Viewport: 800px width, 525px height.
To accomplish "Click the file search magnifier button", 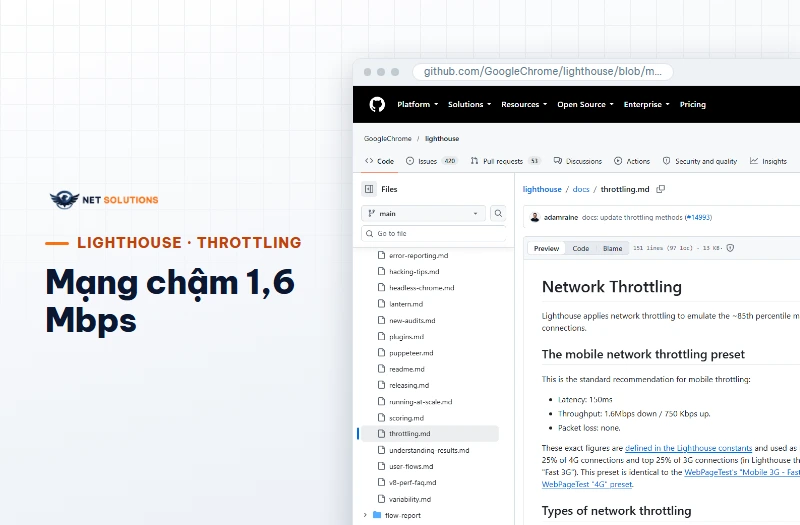I will point(498,214).
